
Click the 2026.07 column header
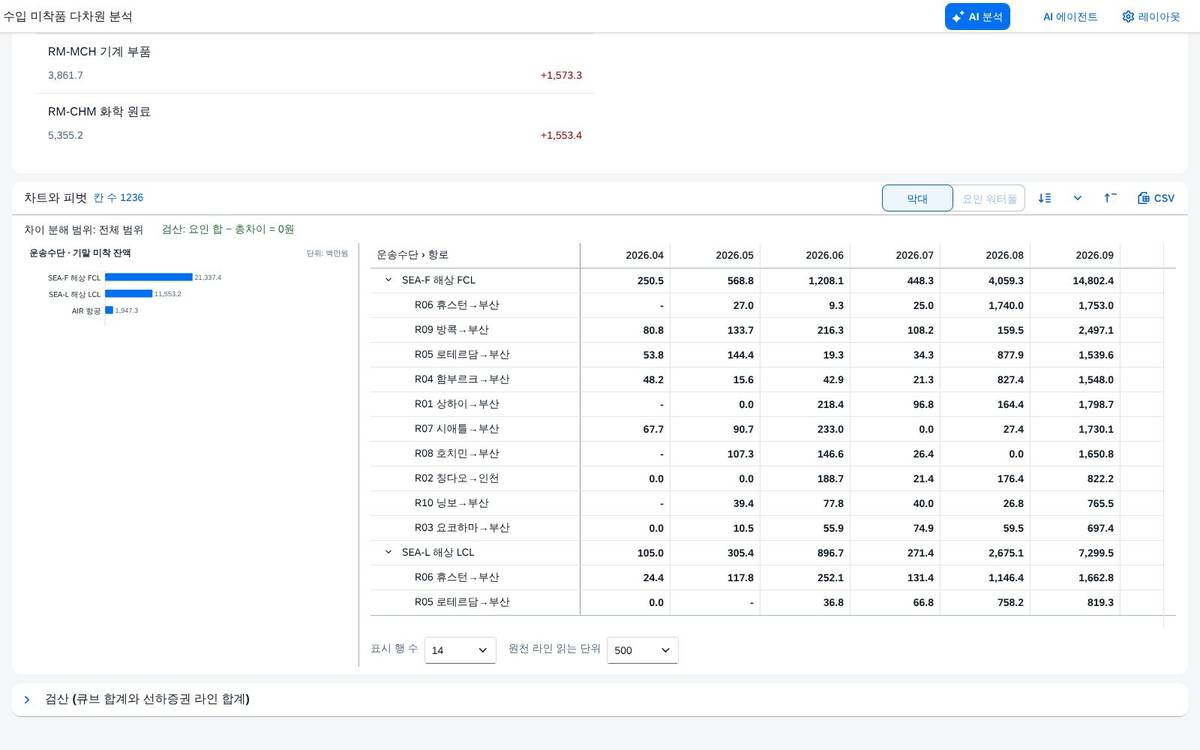tap(895, 255)
